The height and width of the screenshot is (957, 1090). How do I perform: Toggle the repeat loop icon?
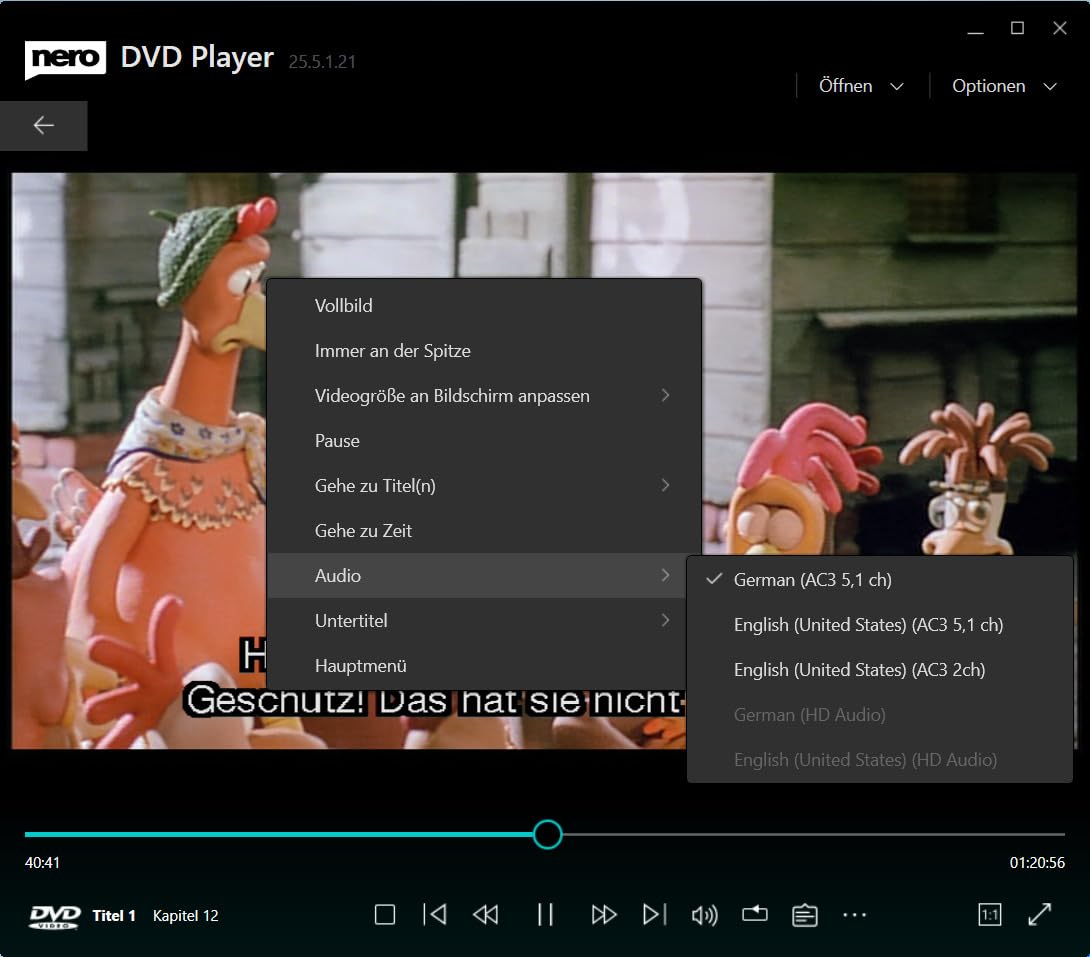(754, 914)
